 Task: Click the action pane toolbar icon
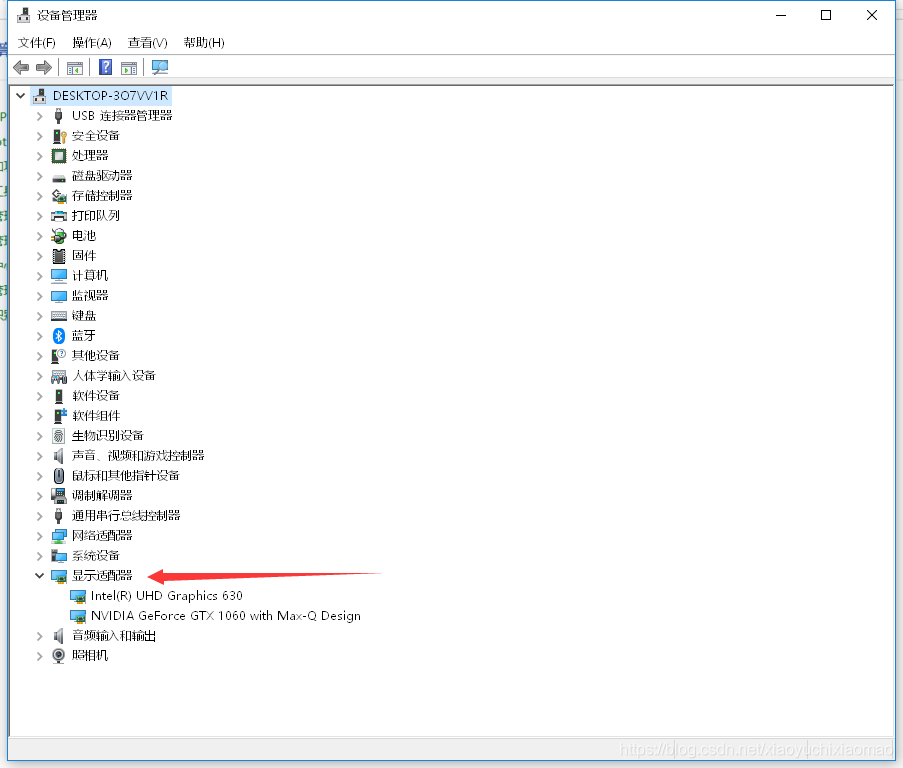pos(129,68)
